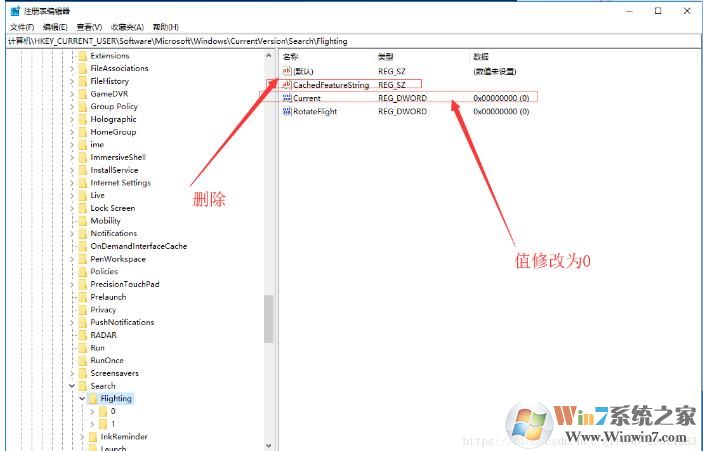Expand the Screensavers tree node
Image resolution: width=703 pixels, height=451 pixels.
72,373
